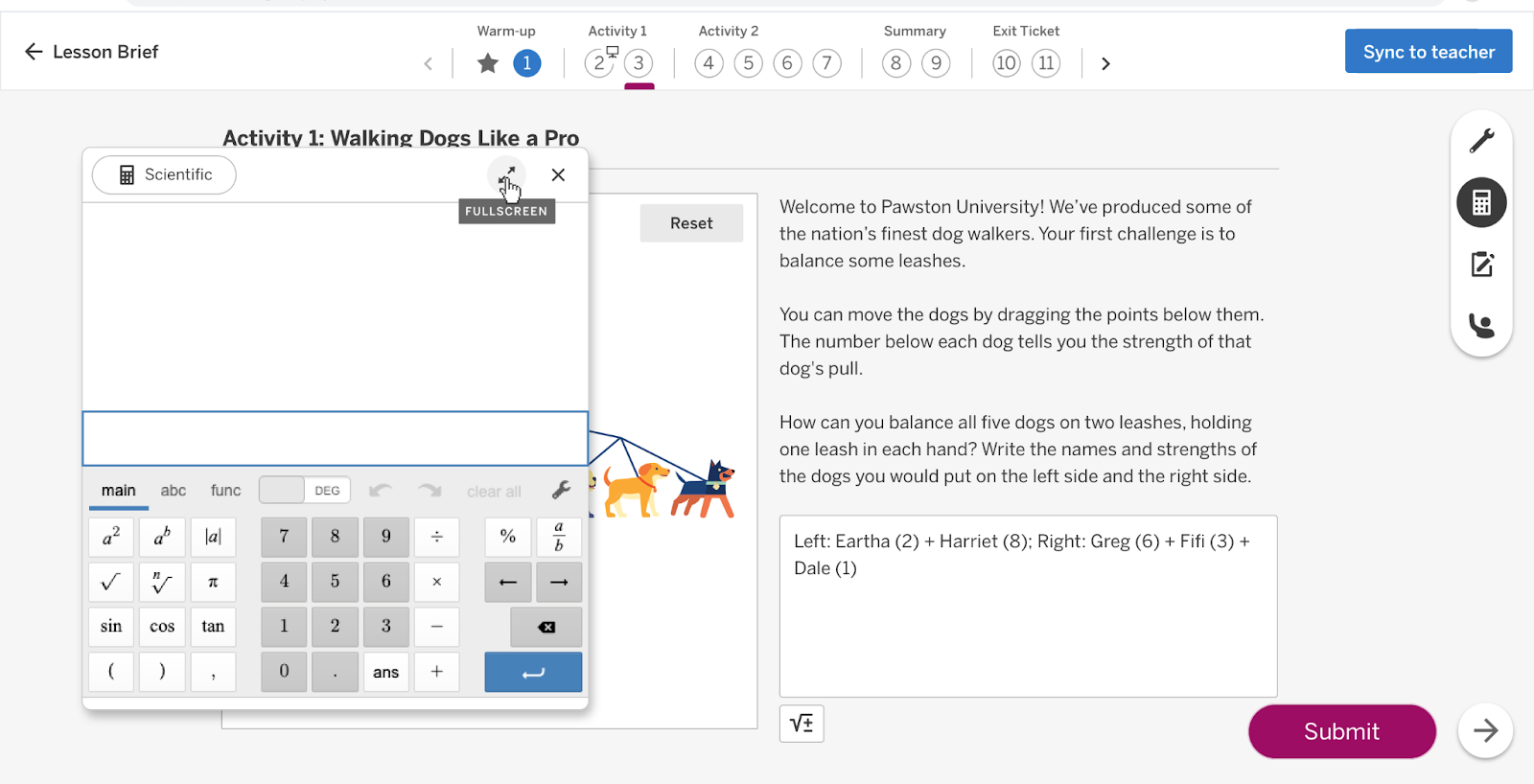Open Exit Ticket screen 10

click(x=1006, y=63)
